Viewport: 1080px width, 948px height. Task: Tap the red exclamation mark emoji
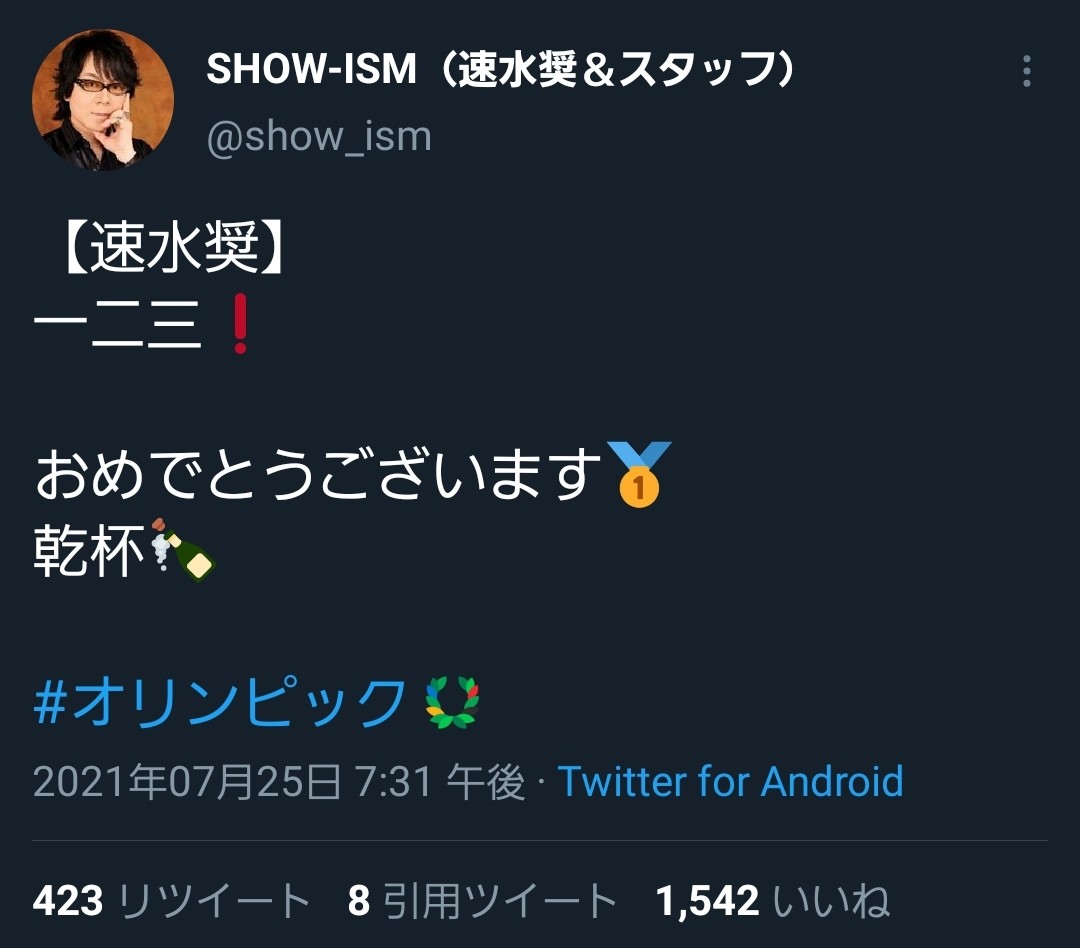240,324
